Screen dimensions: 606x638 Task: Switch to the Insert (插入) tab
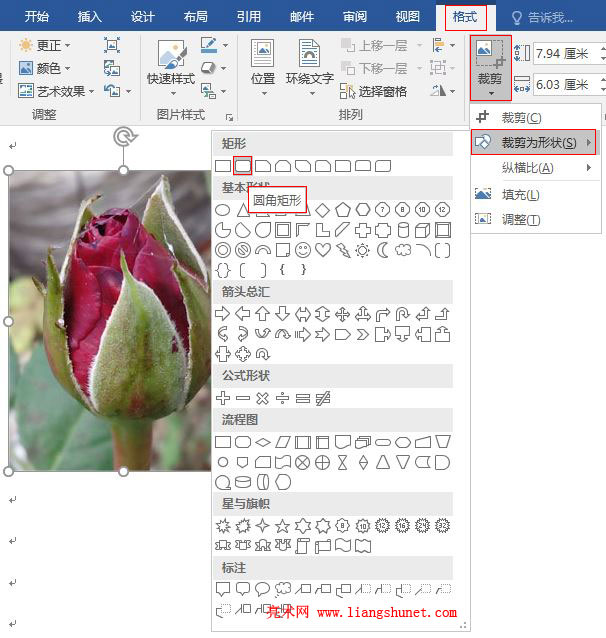coord(90,17)
